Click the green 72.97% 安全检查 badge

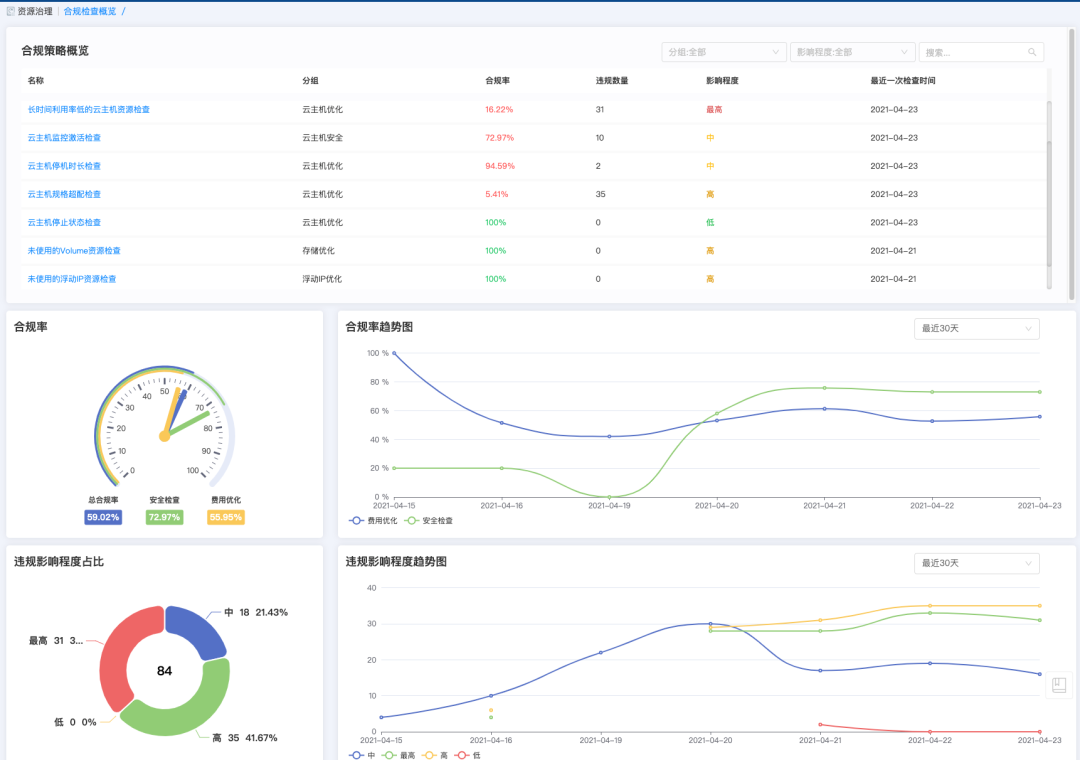164,517
